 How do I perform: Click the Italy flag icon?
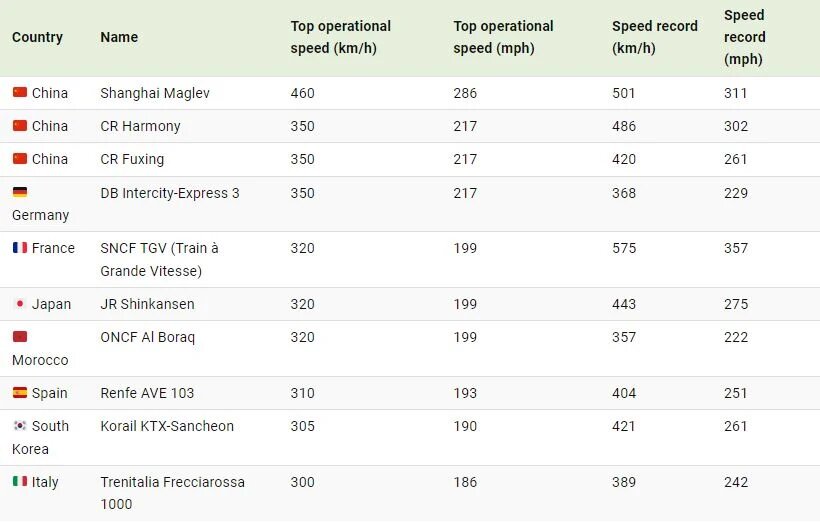(x=20, y=482)
